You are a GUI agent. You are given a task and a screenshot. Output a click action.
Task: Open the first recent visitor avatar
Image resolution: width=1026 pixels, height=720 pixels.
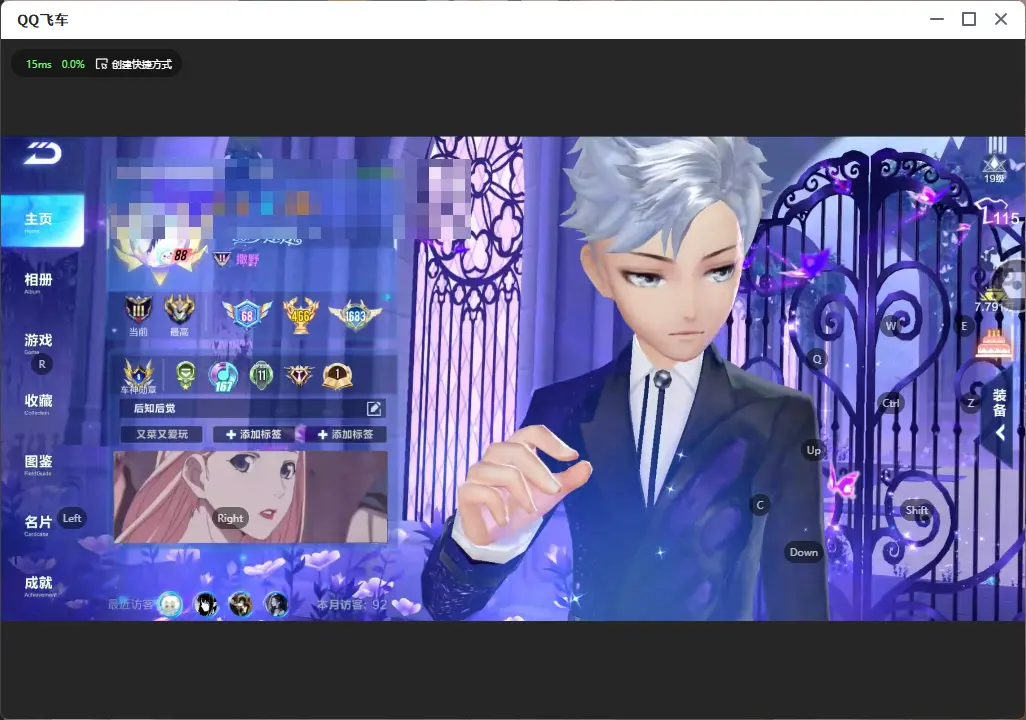[x=171, y=604]
